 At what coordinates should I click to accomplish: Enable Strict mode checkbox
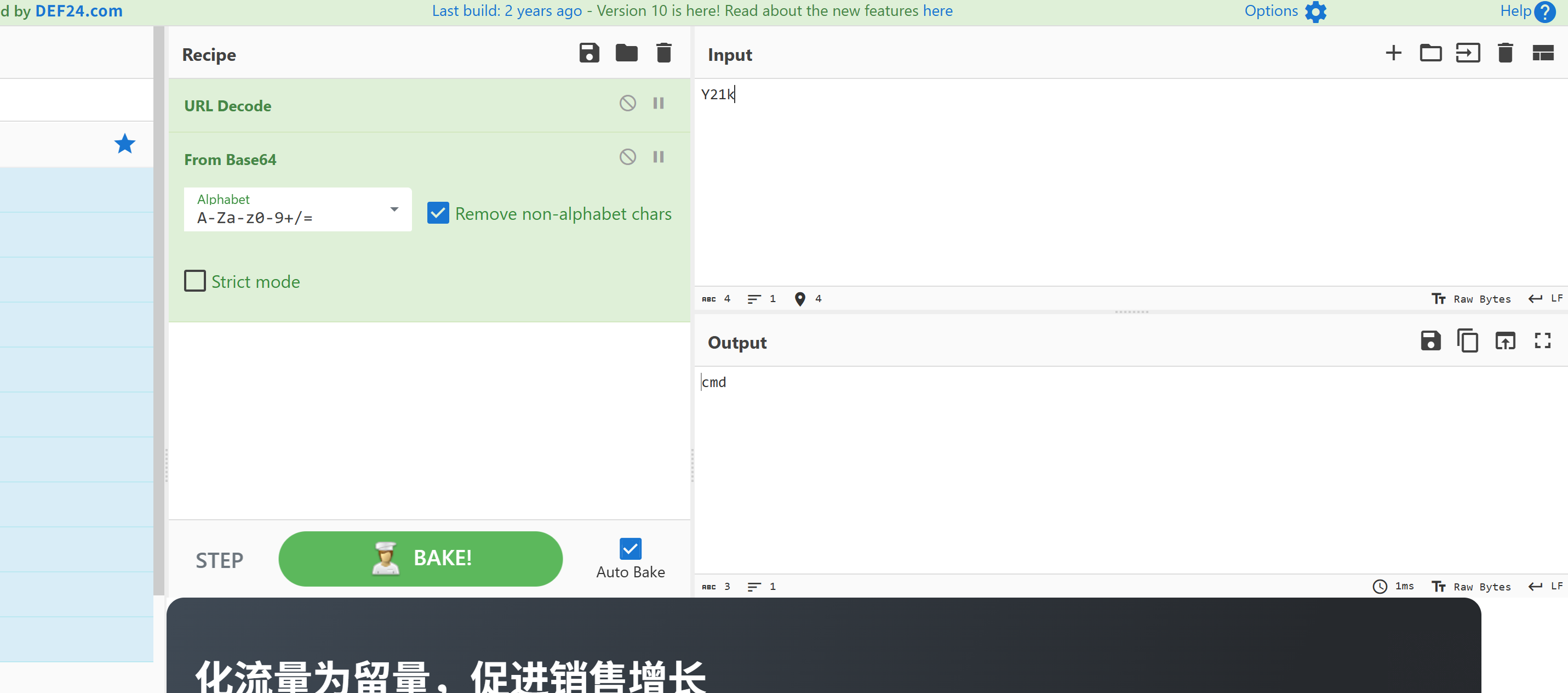point(195,281)
